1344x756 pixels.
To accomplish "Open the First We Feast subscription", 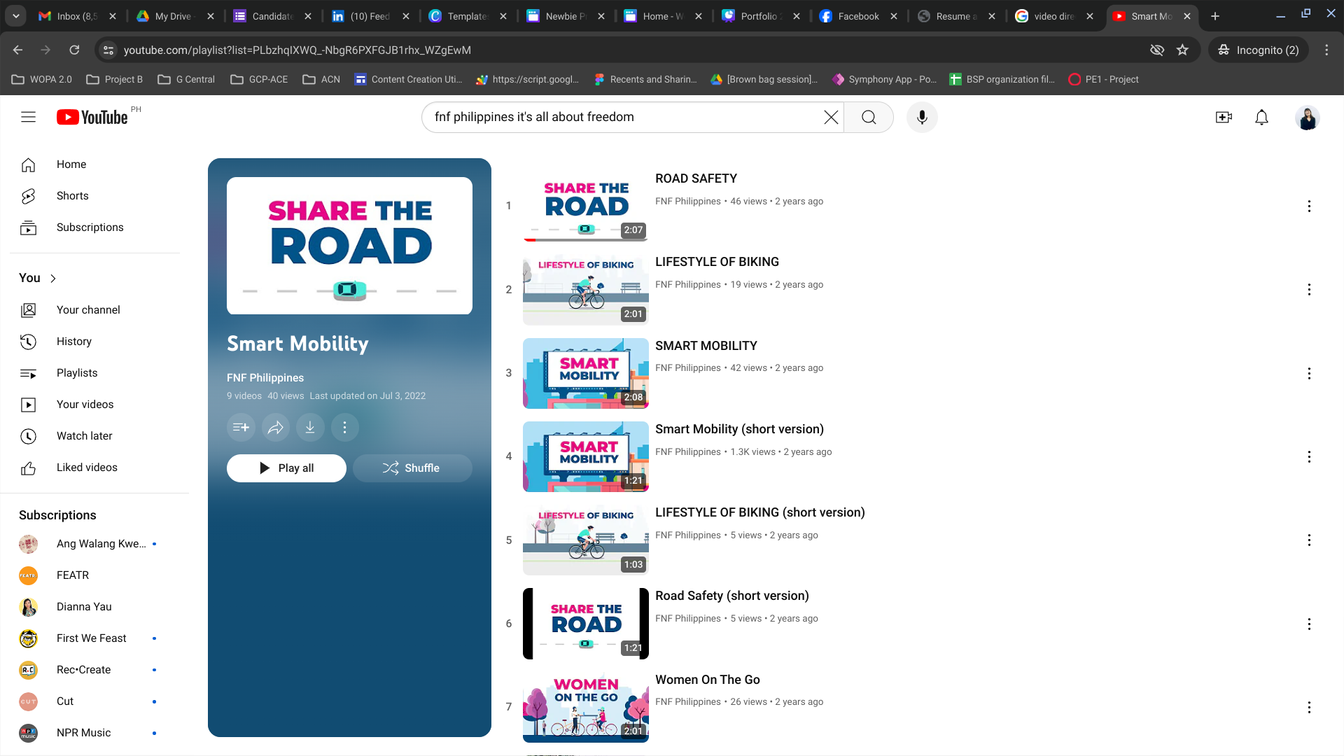I will (94, 638).
